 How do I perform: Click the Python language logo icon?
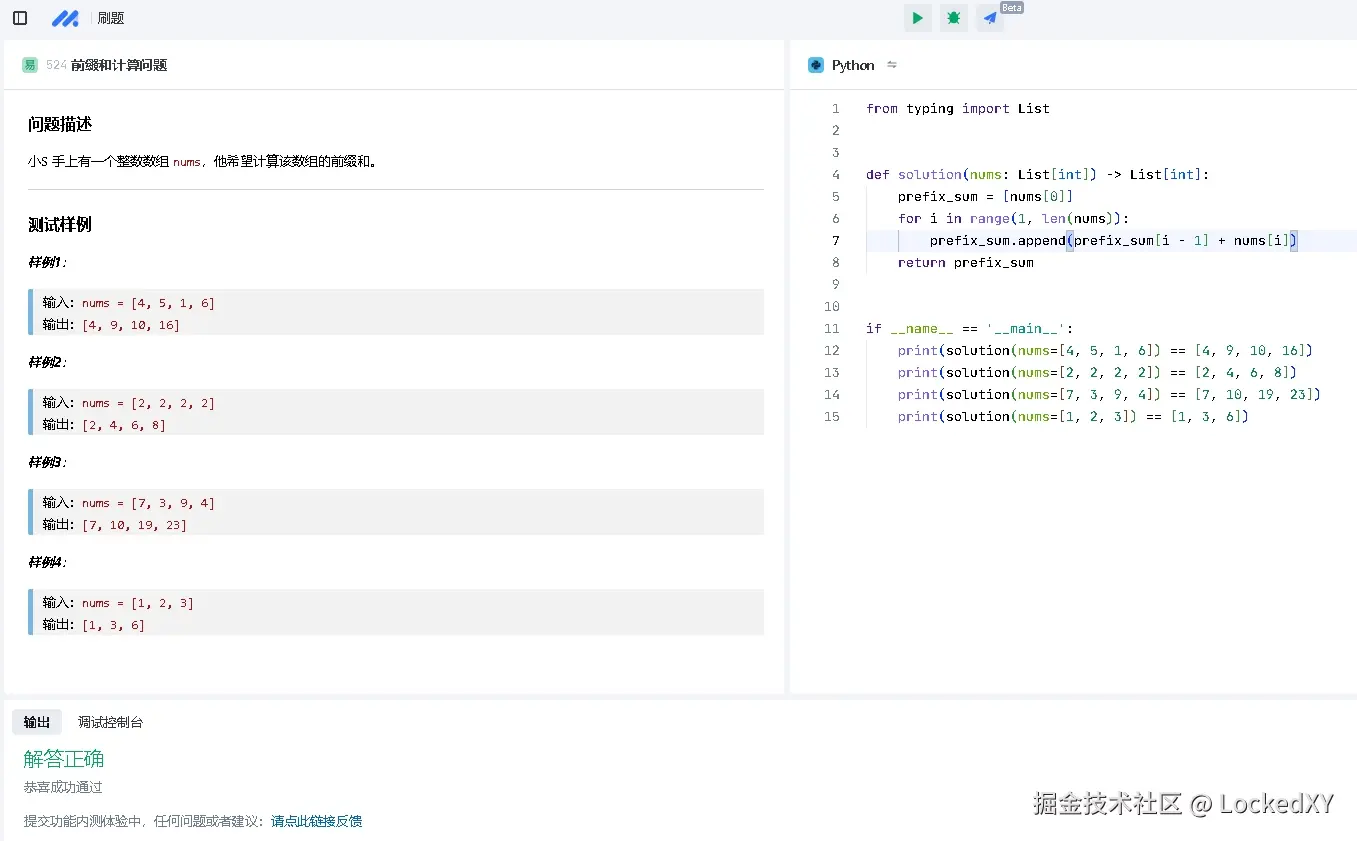point(816,65)
